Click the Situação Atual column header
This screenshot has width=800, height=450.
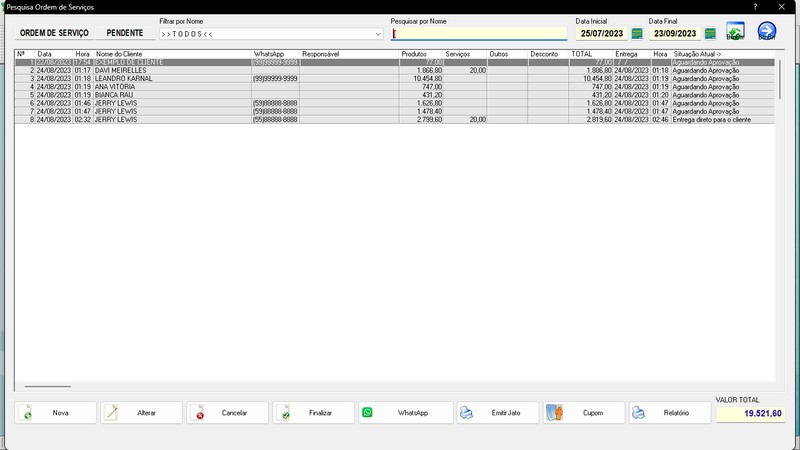click(x=722, y=54)
